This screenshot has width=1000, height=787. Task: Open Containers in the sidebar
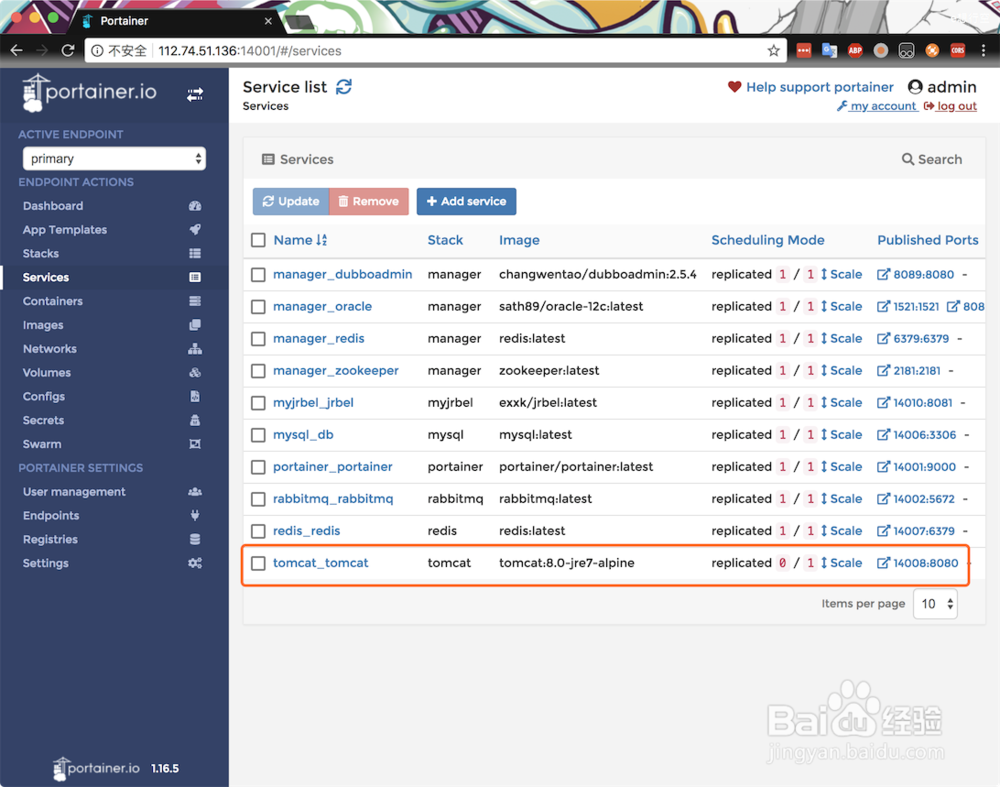[x=114, y=301]
